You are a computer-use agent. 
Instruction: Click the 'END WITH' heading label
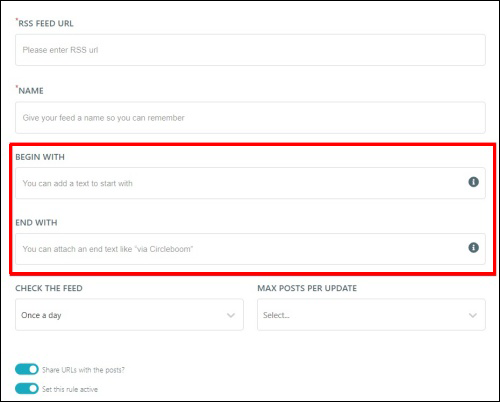point(36,223)
